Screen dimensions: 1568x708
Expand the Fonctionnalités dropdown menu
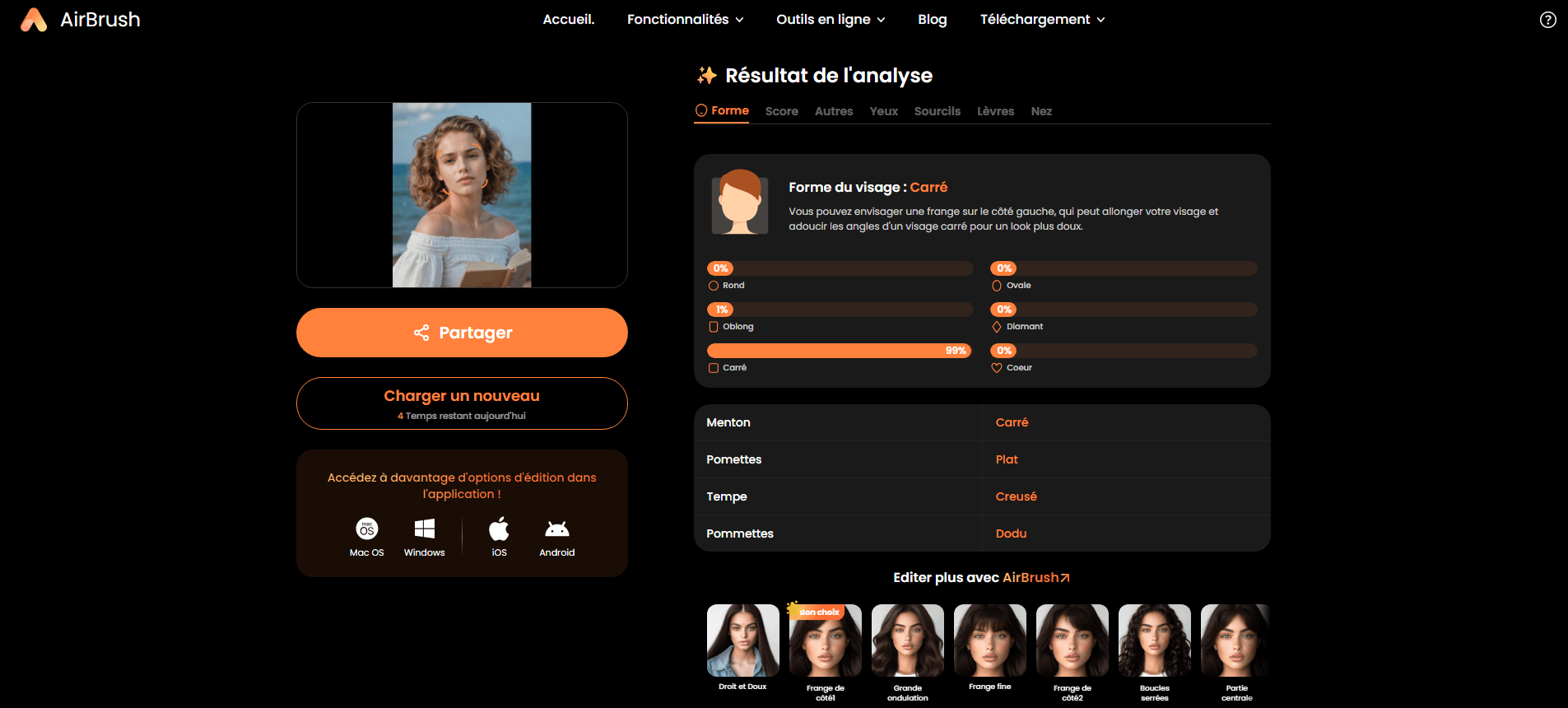685,20
